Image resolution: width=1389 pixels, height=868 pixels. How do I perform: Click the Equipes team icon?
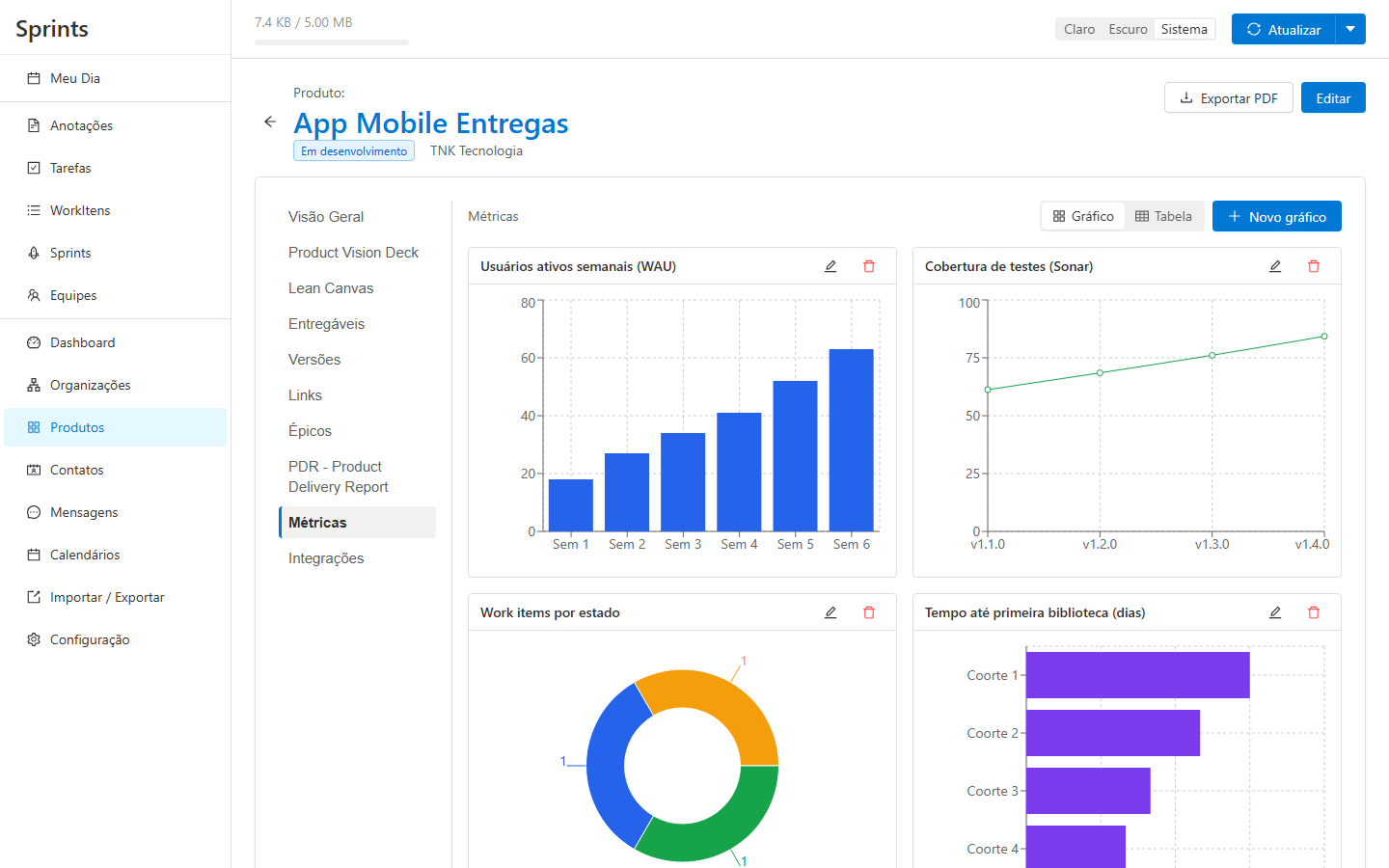pyautogui.click(x=34, y=295)
